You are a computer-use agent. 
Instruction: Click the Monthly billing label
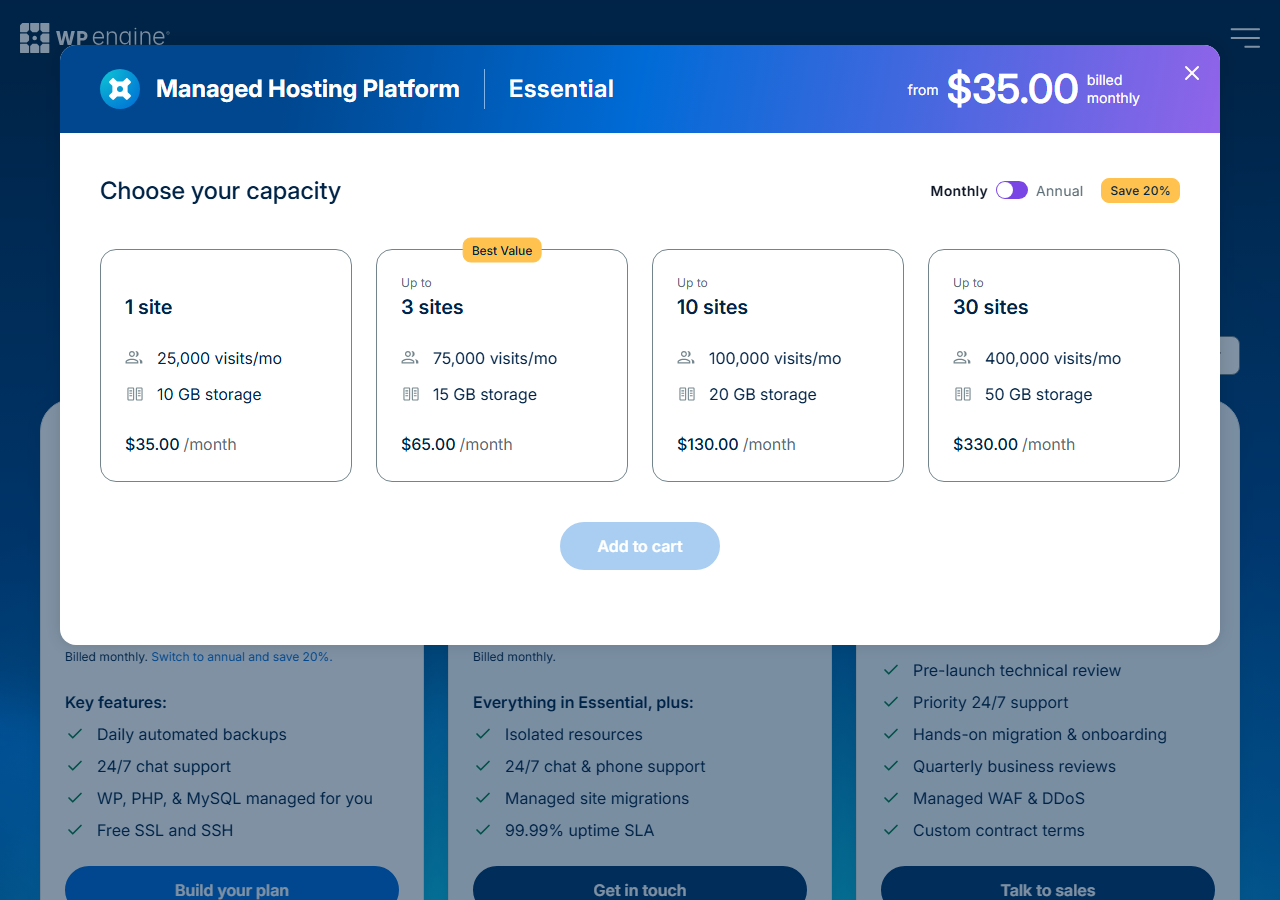pyautogui.click(x=959, y=191)
